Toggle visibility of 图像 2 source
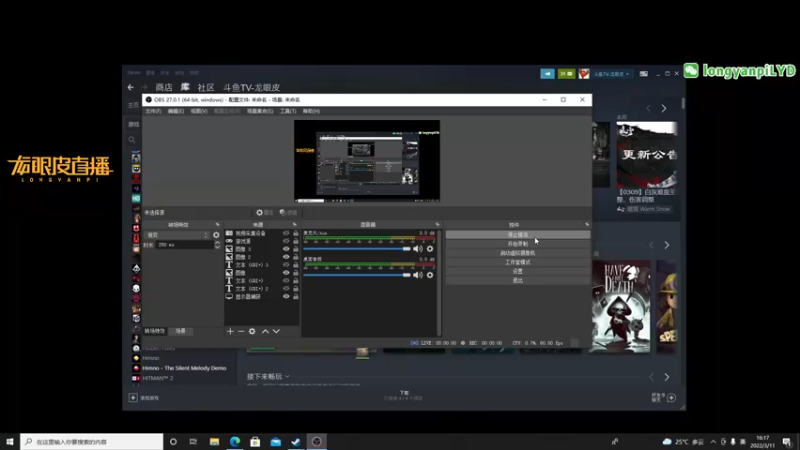 [286, 257]
